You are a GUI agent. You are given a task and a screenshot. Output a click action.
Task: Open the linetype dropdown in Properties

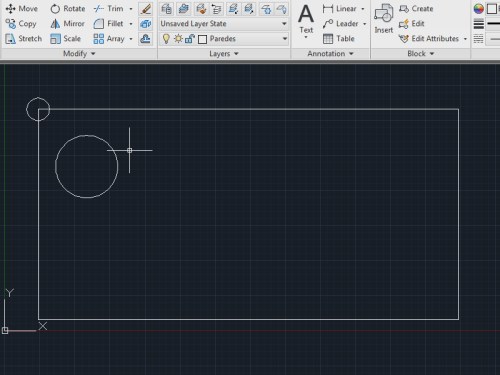(493, 39)
